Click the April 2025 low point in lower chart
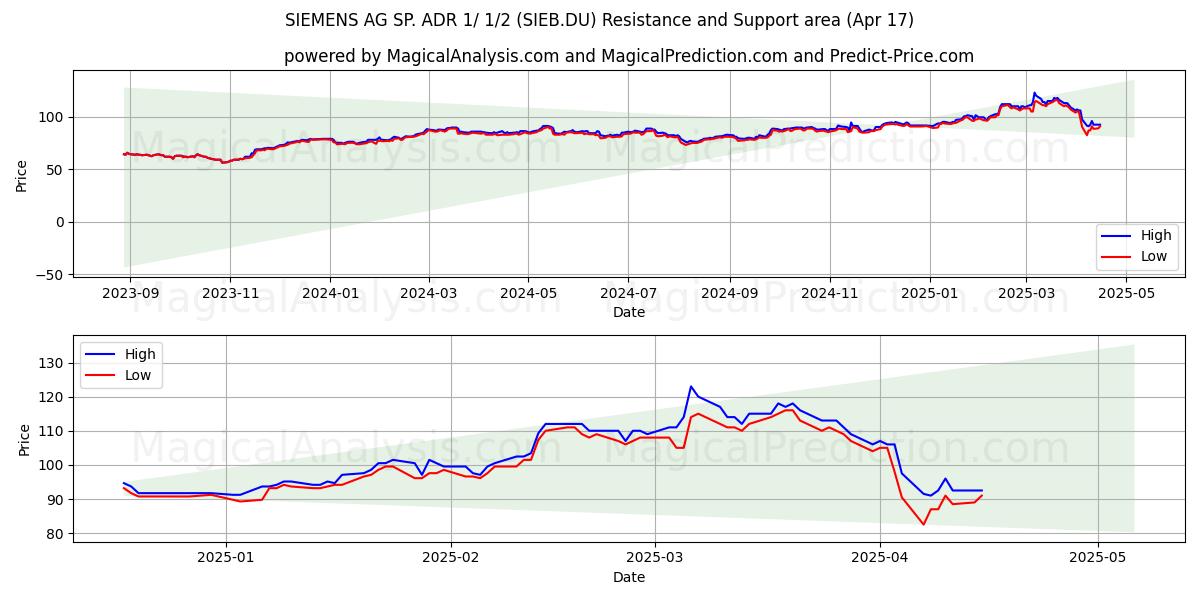Screen dimensions: 1200x600 [x=924, y=524]
